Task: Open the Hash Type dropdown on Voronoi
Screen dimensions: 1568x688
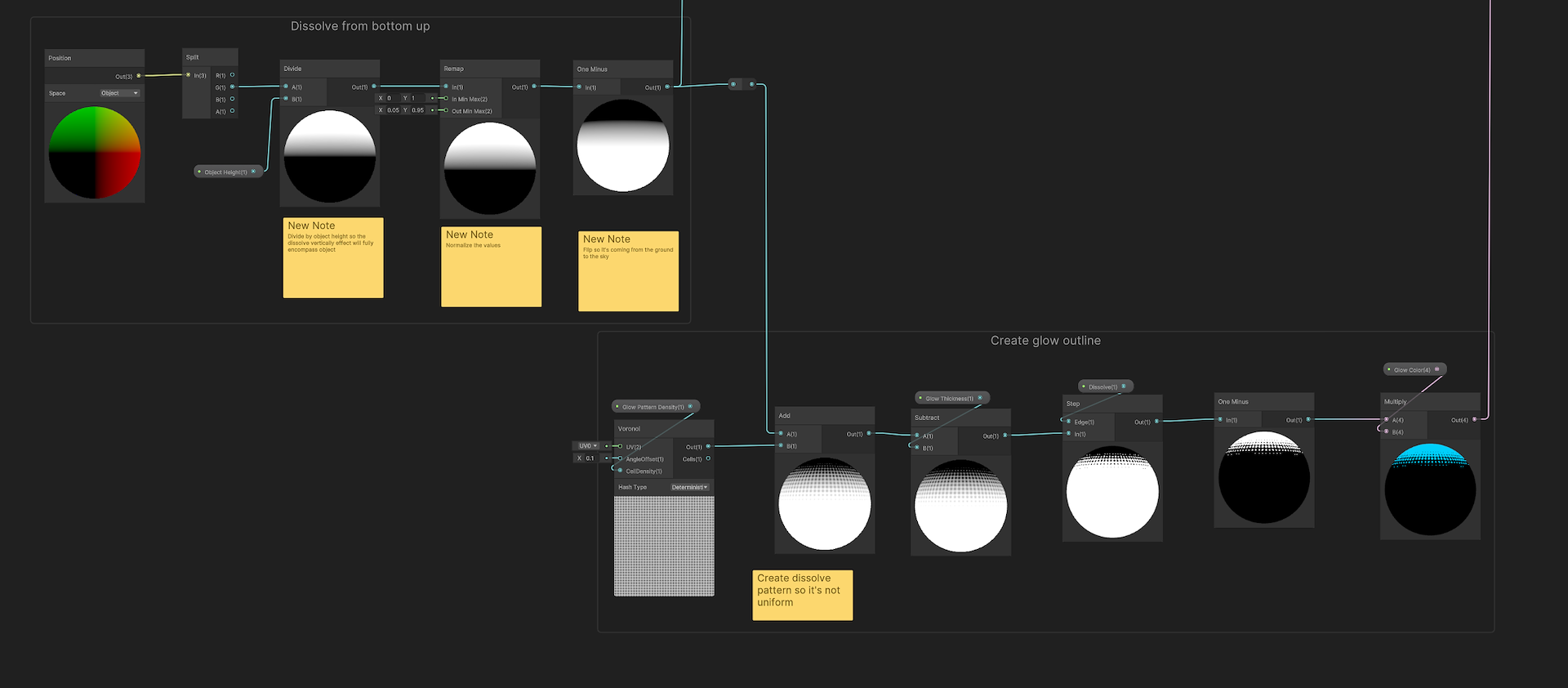Action: coord(689,487)
